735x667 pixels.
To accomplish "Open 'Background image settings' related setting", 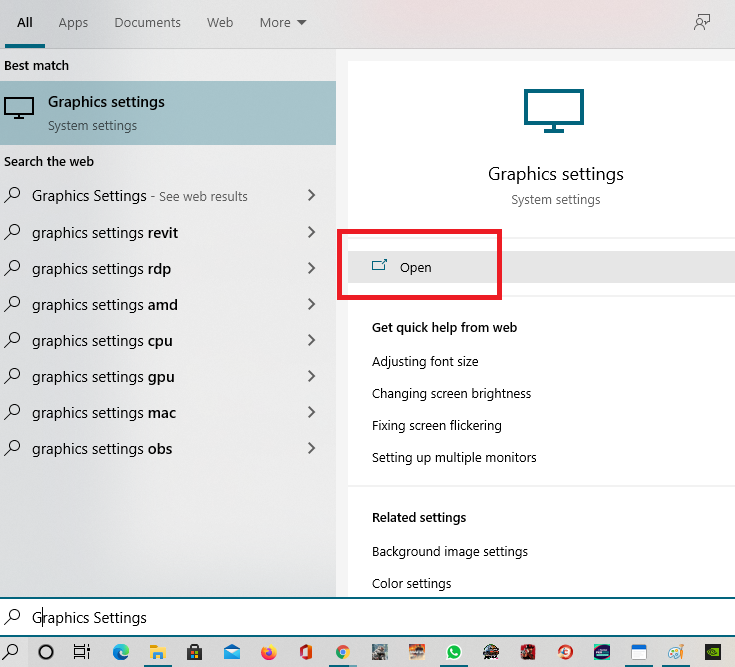I will click(x=450, y=551).
